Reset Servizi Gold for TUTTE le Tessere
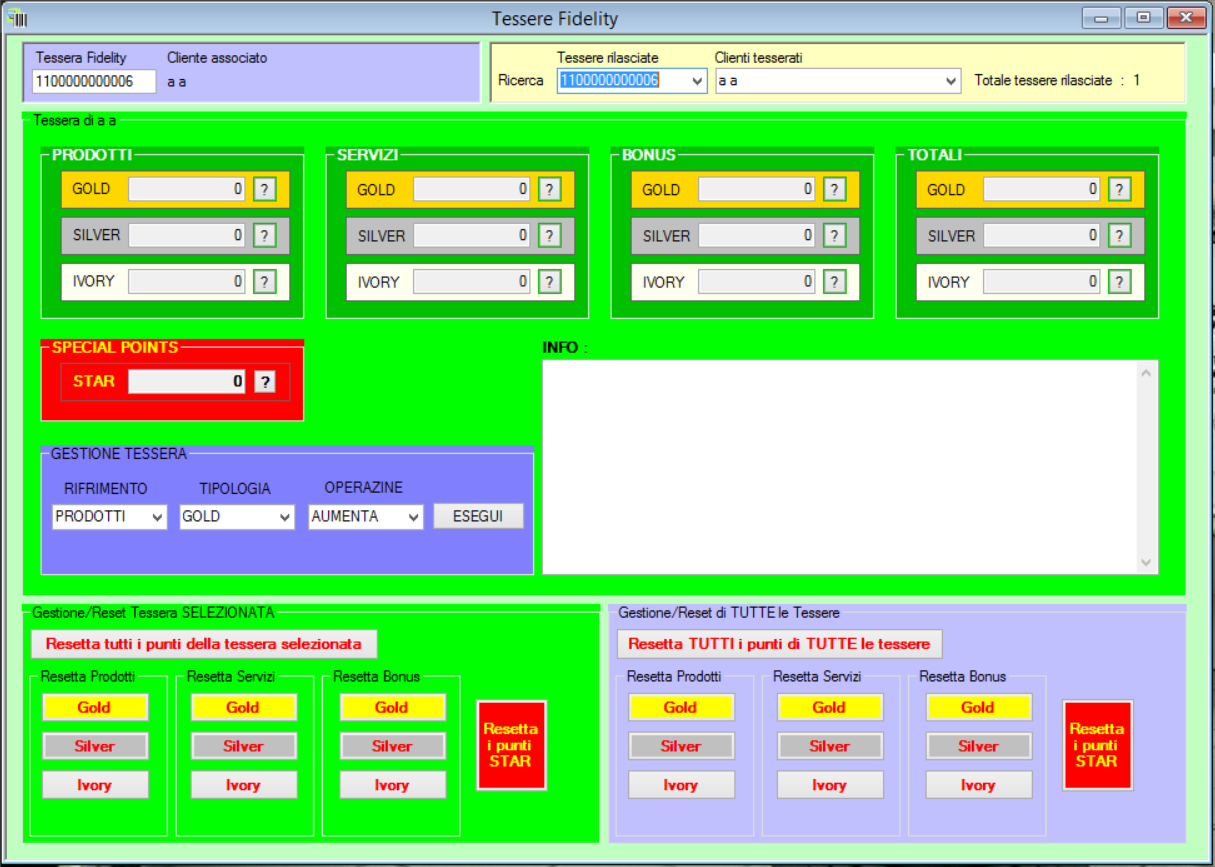Image resolution: width=1215 pixels, height=867 pixels. pyautogui.click(x=829, y=707)
